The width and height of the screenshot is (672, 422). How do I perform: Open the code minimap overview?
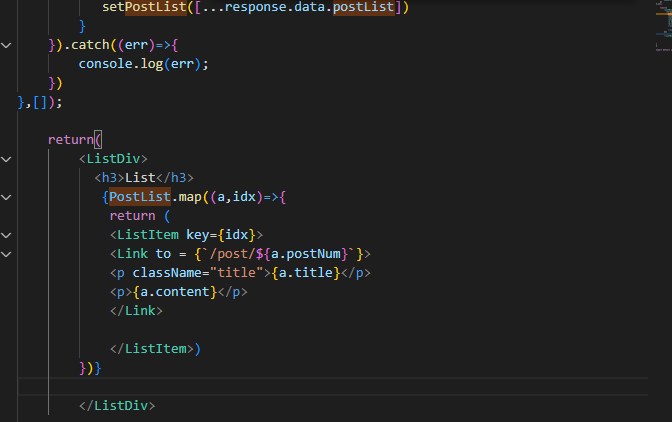coord(663,26)
